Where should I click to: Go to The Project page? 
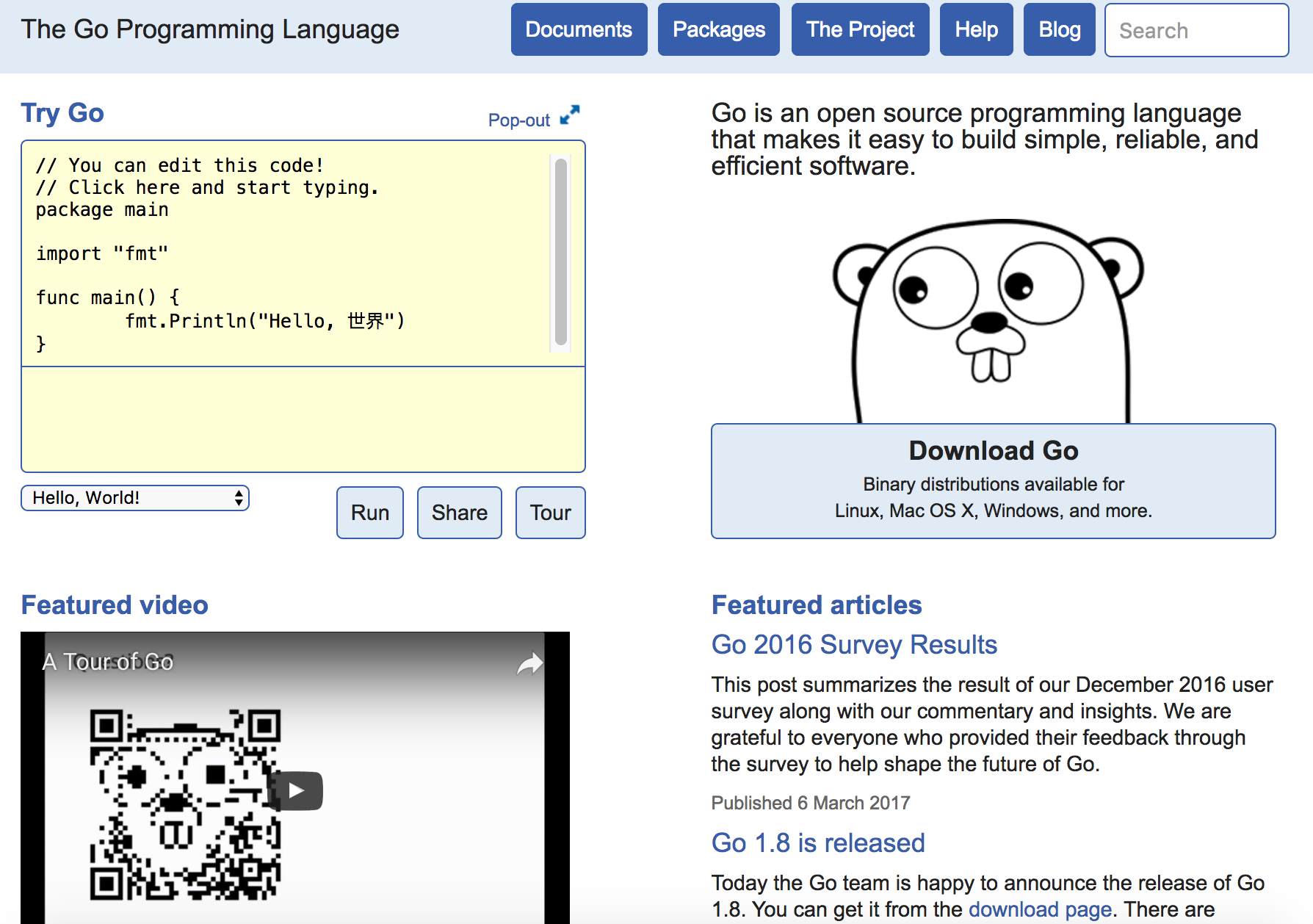pyautogui.click(x=860, y=29)
